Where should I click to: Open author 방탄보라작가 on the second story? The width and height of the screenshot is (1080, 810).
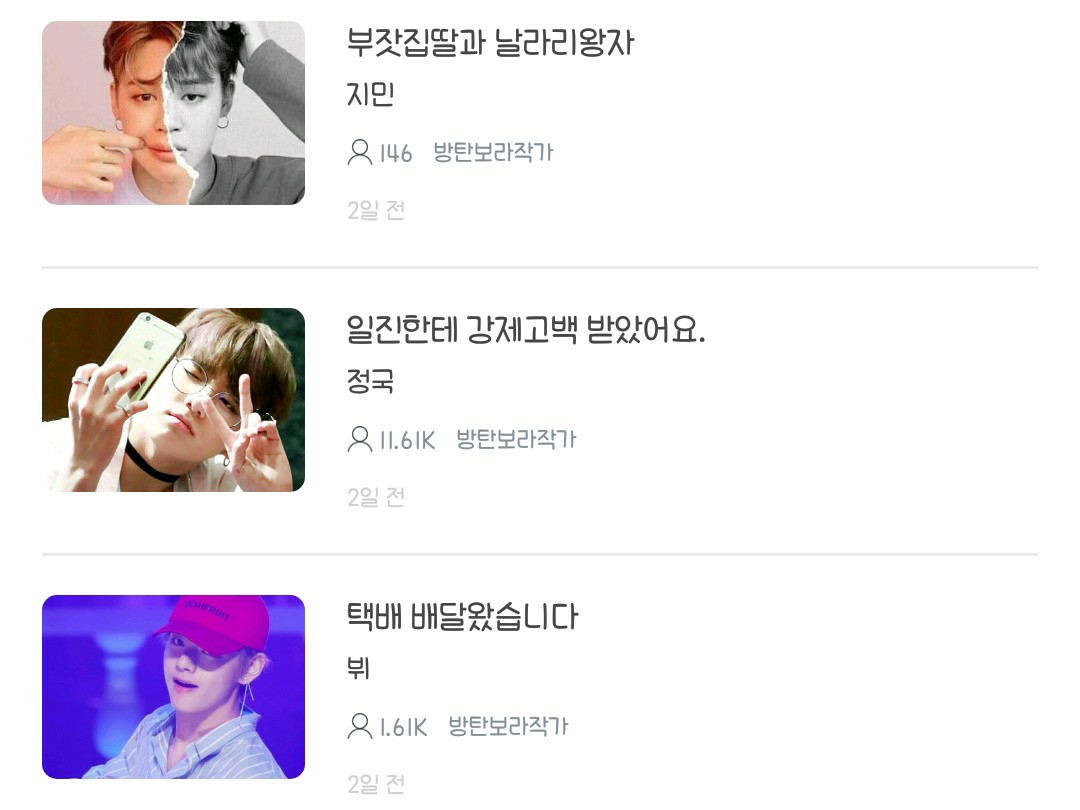pos(516,439)
